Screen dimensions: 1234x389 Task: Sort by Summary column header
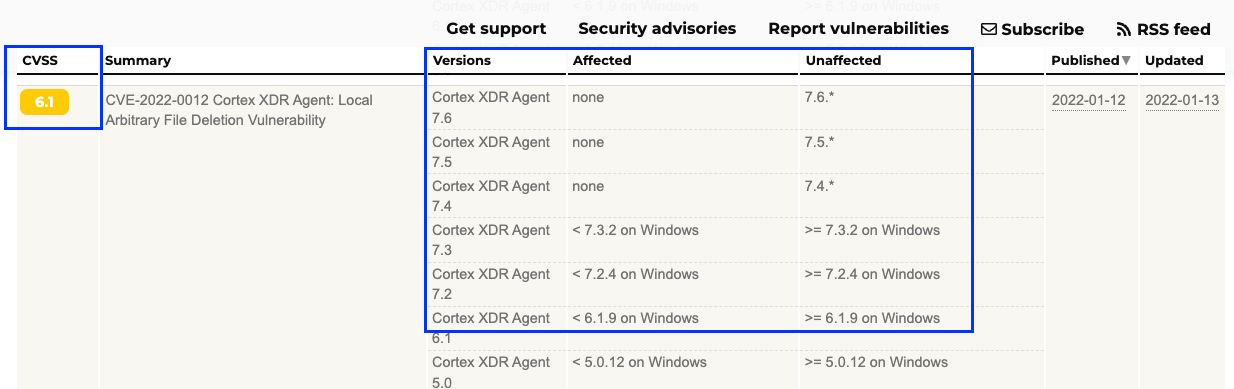pyautogui.click(x=138, y=61)
